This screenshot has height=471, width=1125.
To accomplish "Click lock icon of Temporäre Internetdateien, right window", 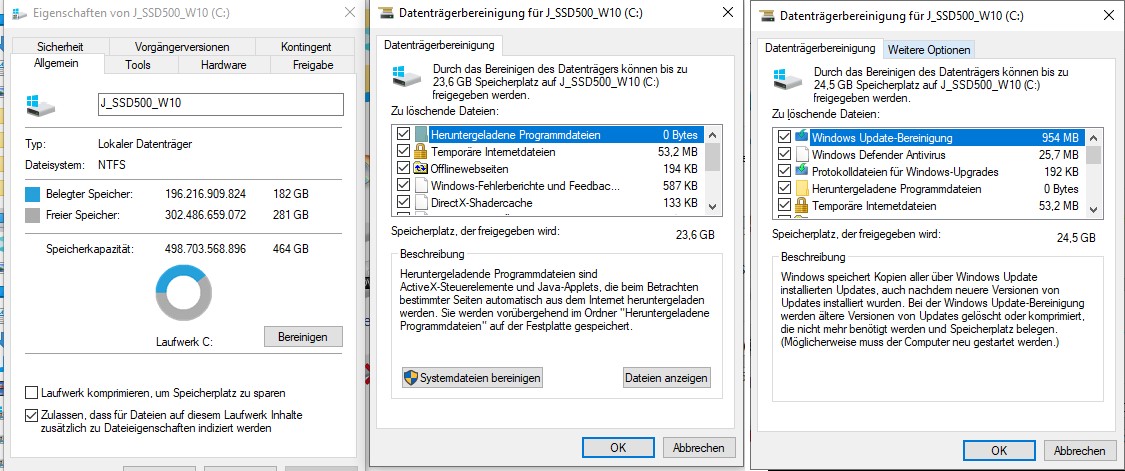I will 801,206.
